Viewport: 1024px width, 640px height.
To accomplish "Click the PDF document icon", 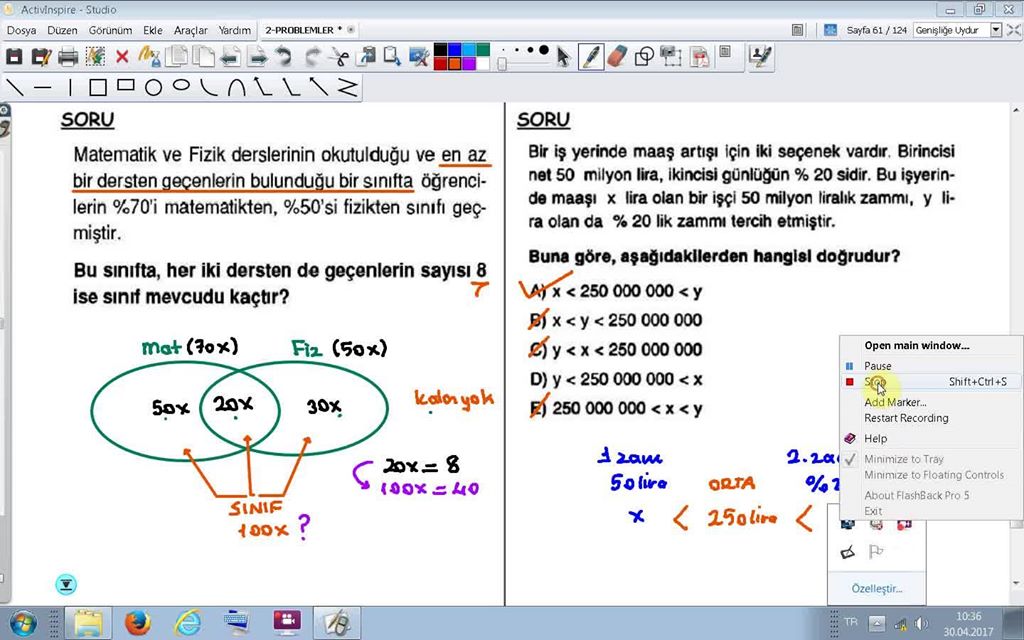I will (x=699, y=57).
